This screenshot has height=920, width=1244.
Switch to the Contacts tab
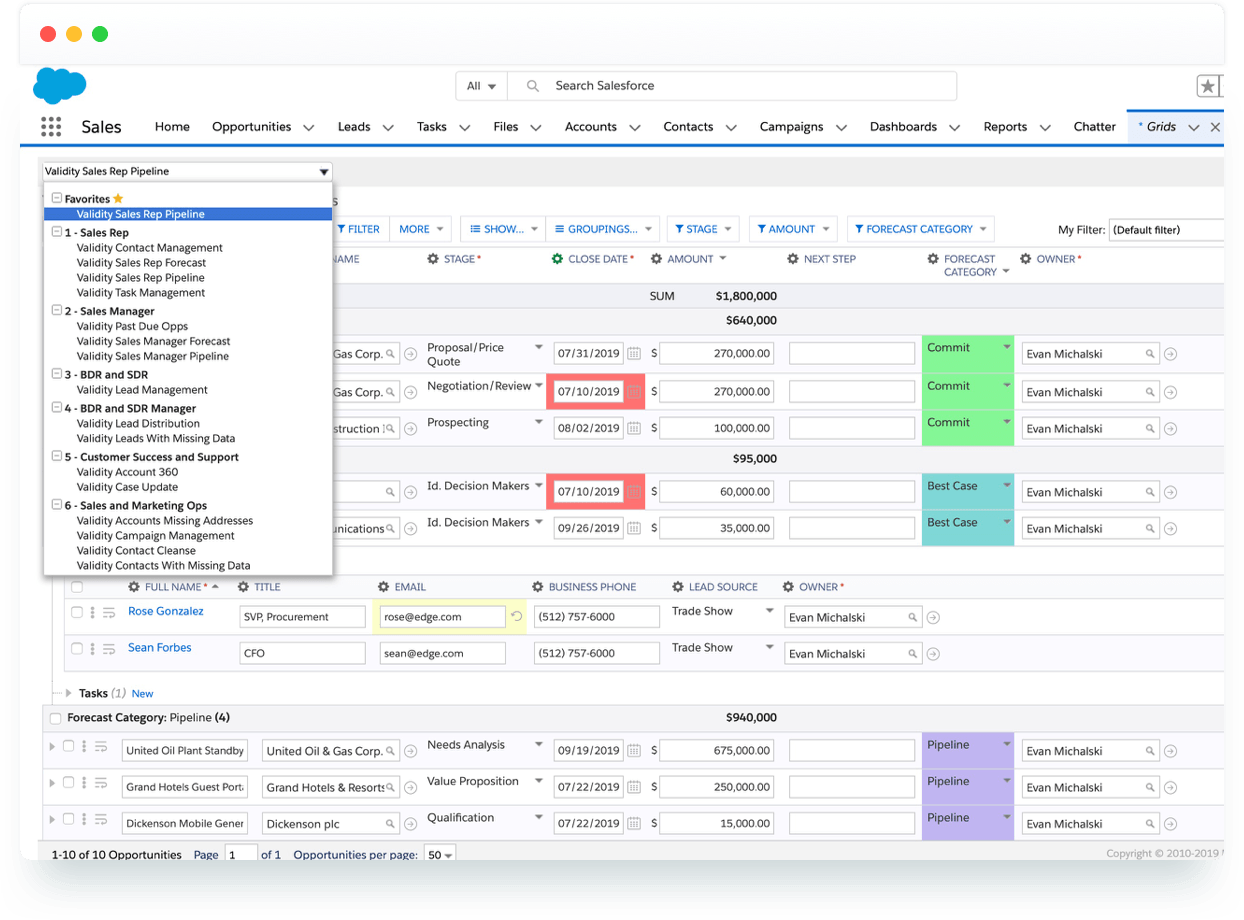pyautogui.click(x=688, y=127)
